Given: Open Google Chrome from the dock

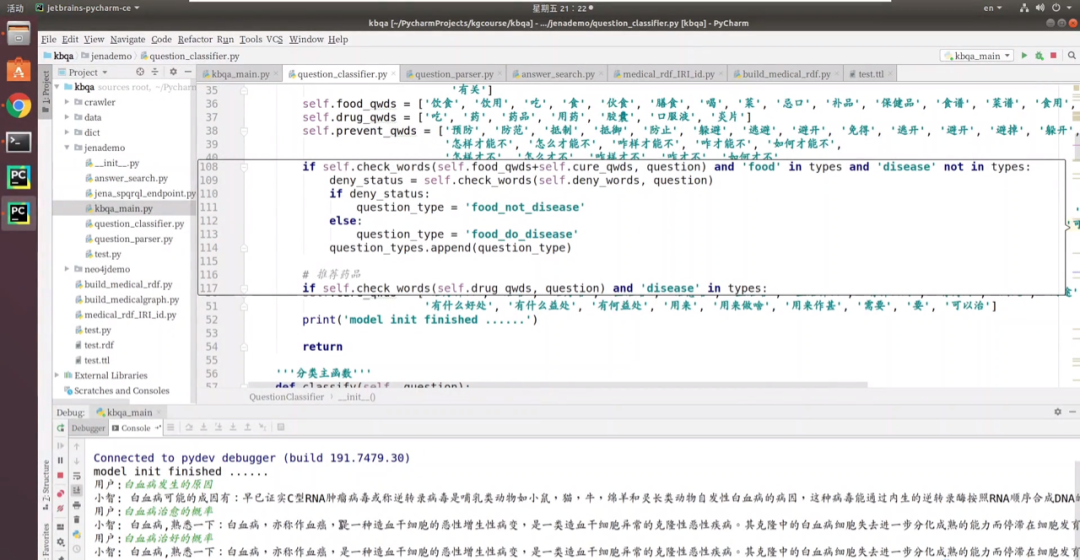Looking at the screenshot, I should [x=18, y=106].
